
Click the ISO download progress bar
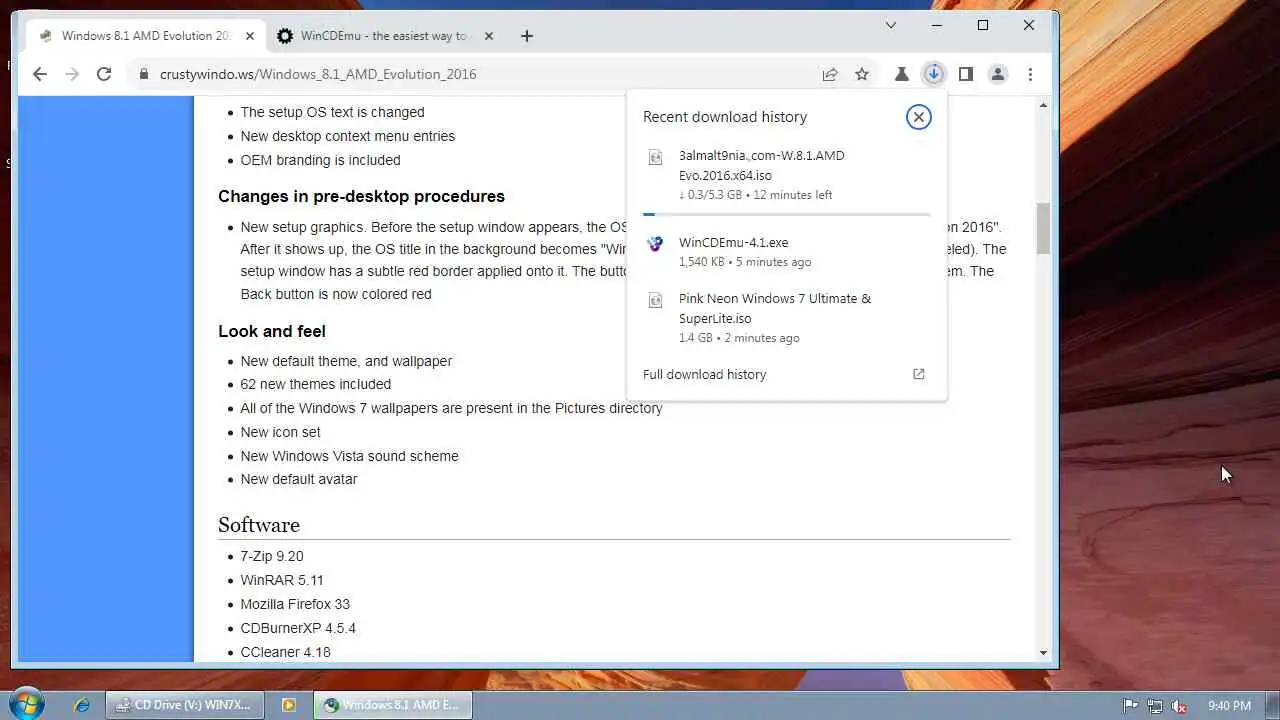click(787, 214)
